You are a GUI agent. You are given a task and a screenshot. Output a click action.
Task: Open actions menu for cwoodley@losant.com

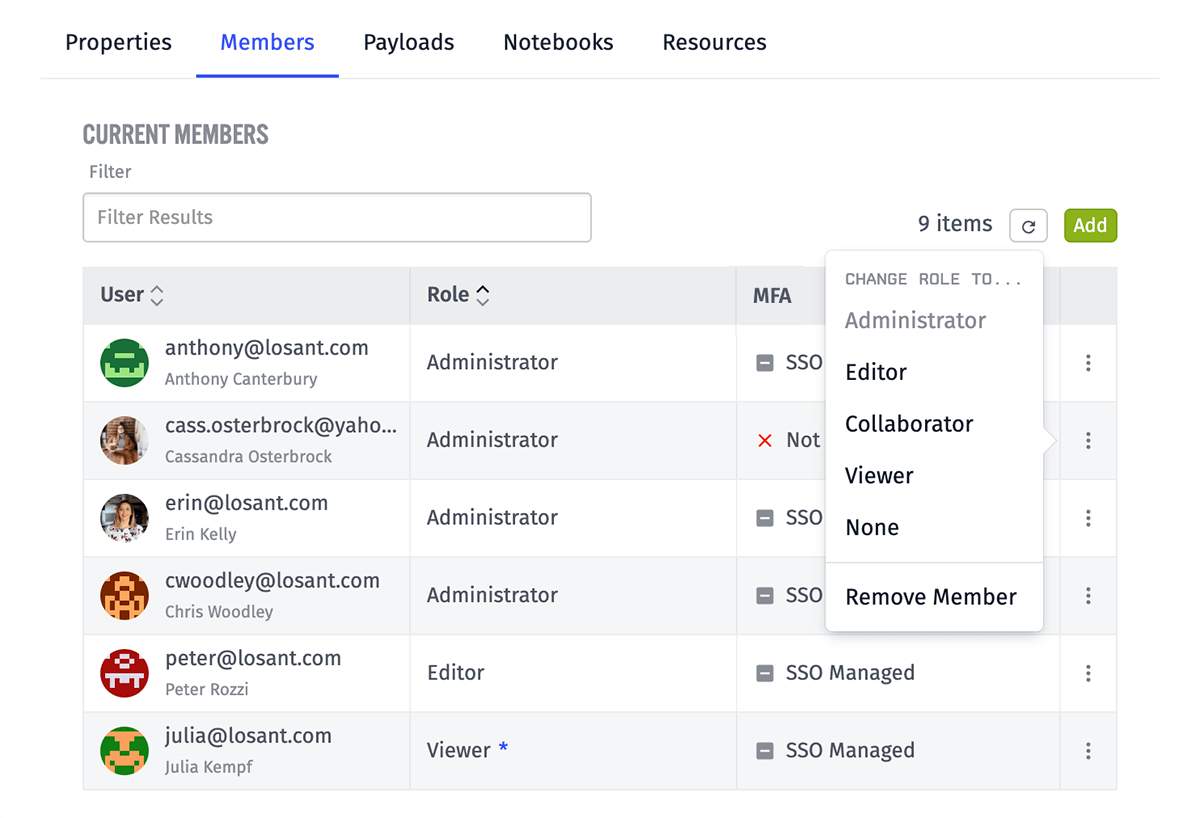tap(1088, 595)
